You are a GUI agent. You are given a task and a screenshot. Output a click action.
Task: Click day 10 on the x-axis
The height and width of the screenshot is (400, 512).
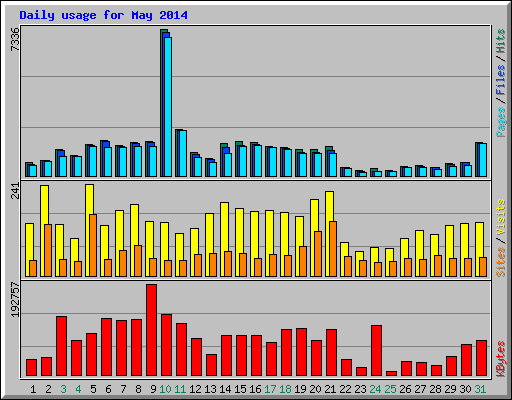(165, 389)
